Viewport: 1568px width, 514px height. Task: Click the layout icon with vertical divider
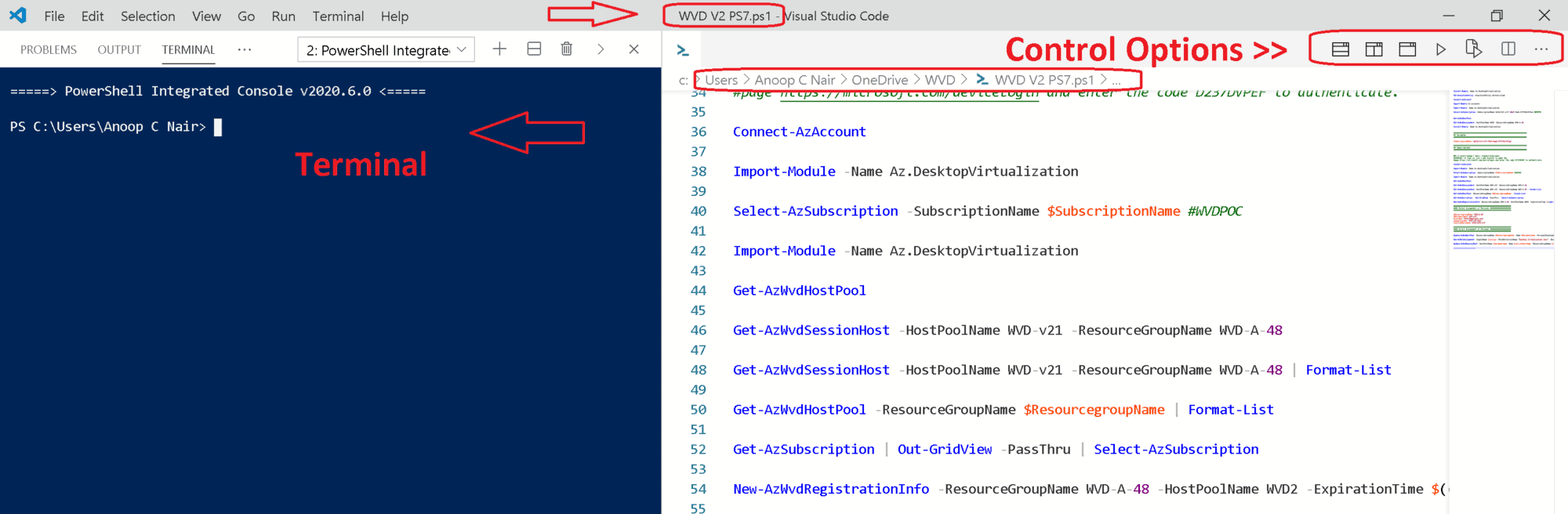(1374, 49)
